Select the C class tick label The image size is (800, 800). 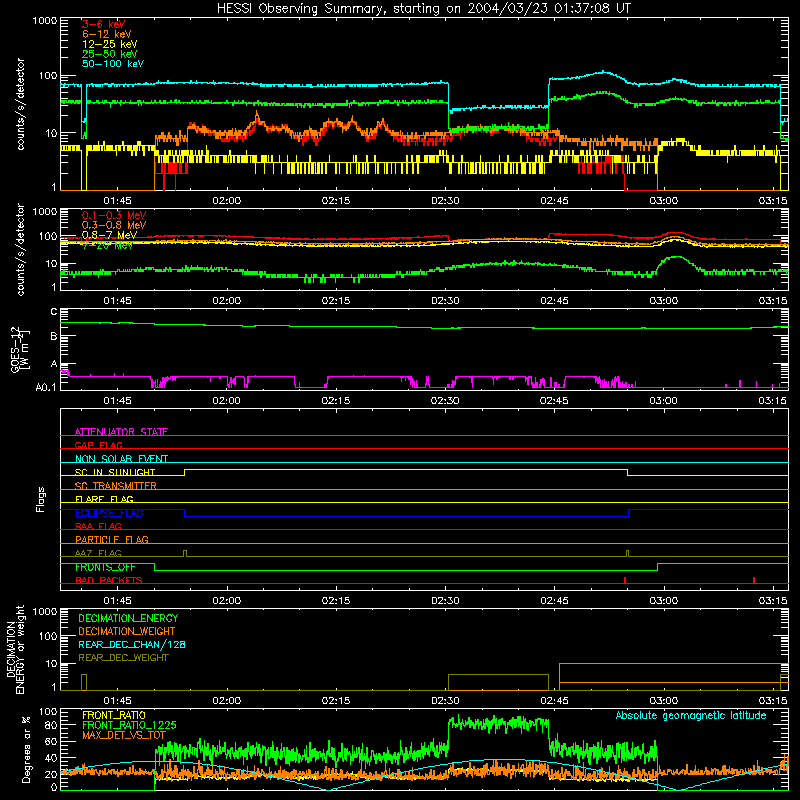coord(54,312)
